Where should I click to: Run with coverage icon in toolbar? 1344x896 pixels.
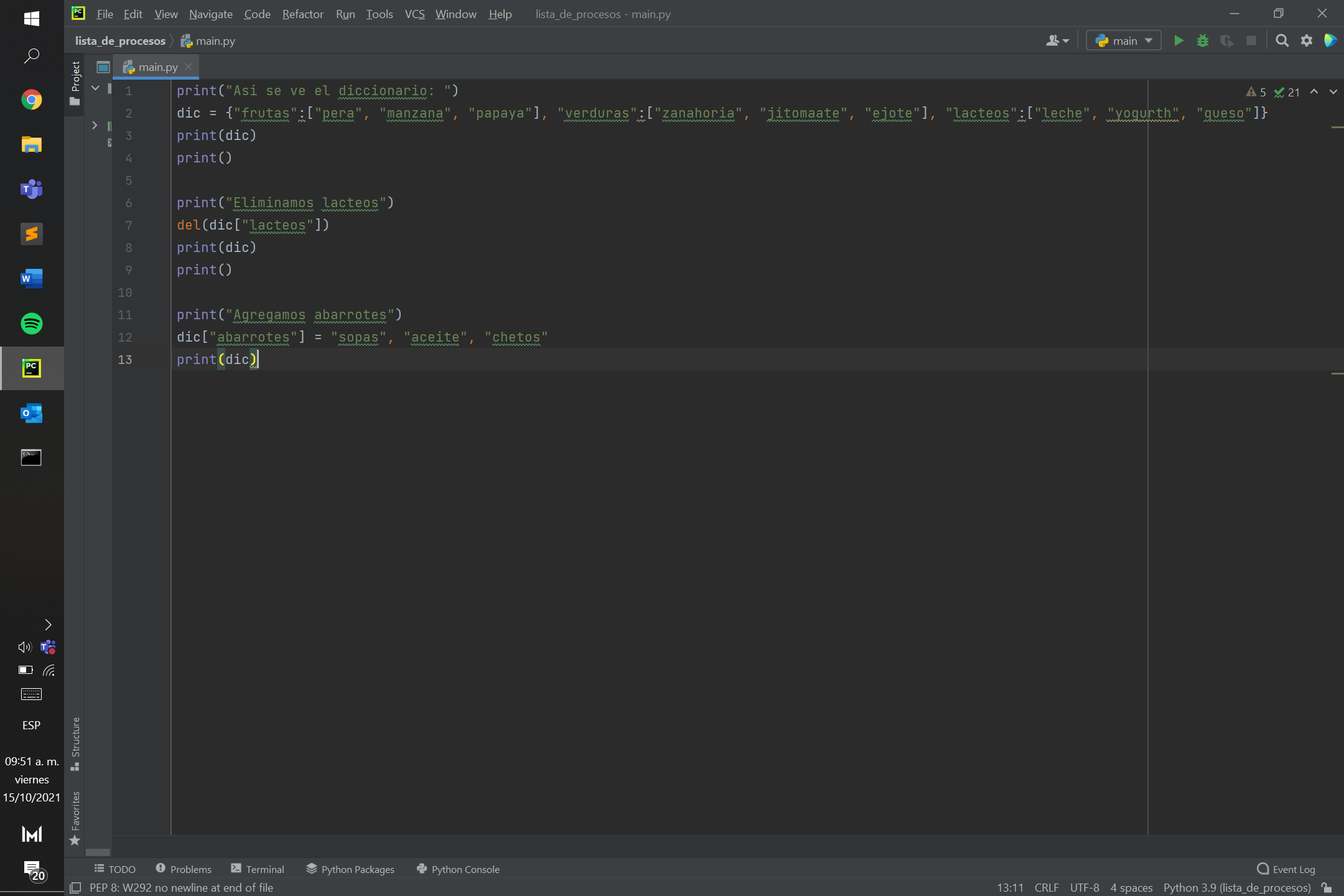click(1227, 40)
